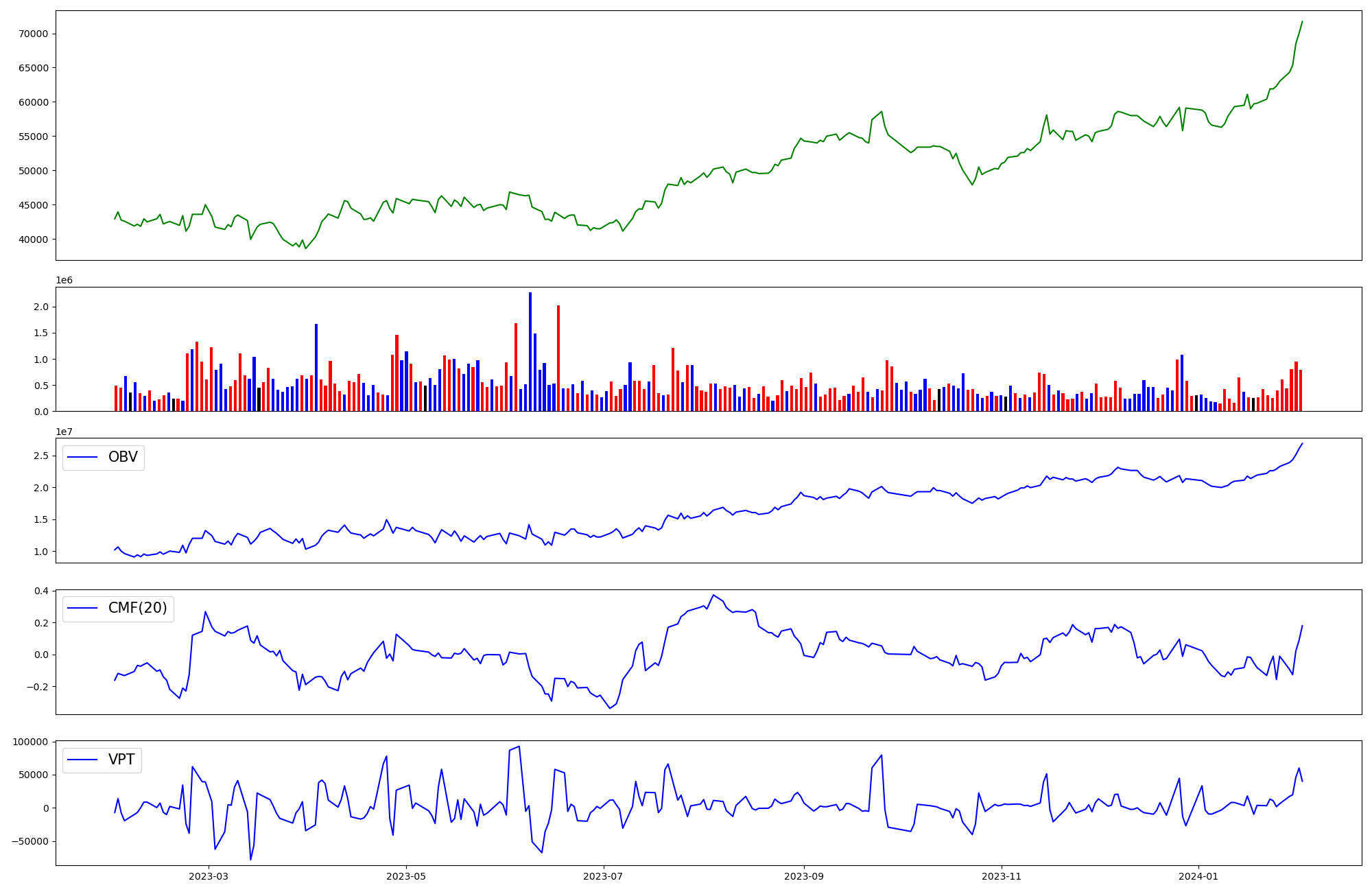Viewport: 1372px width, 892px height.
Task: Click the 1e7 OBV axis multiplier
Action: [x=64, y=432]
